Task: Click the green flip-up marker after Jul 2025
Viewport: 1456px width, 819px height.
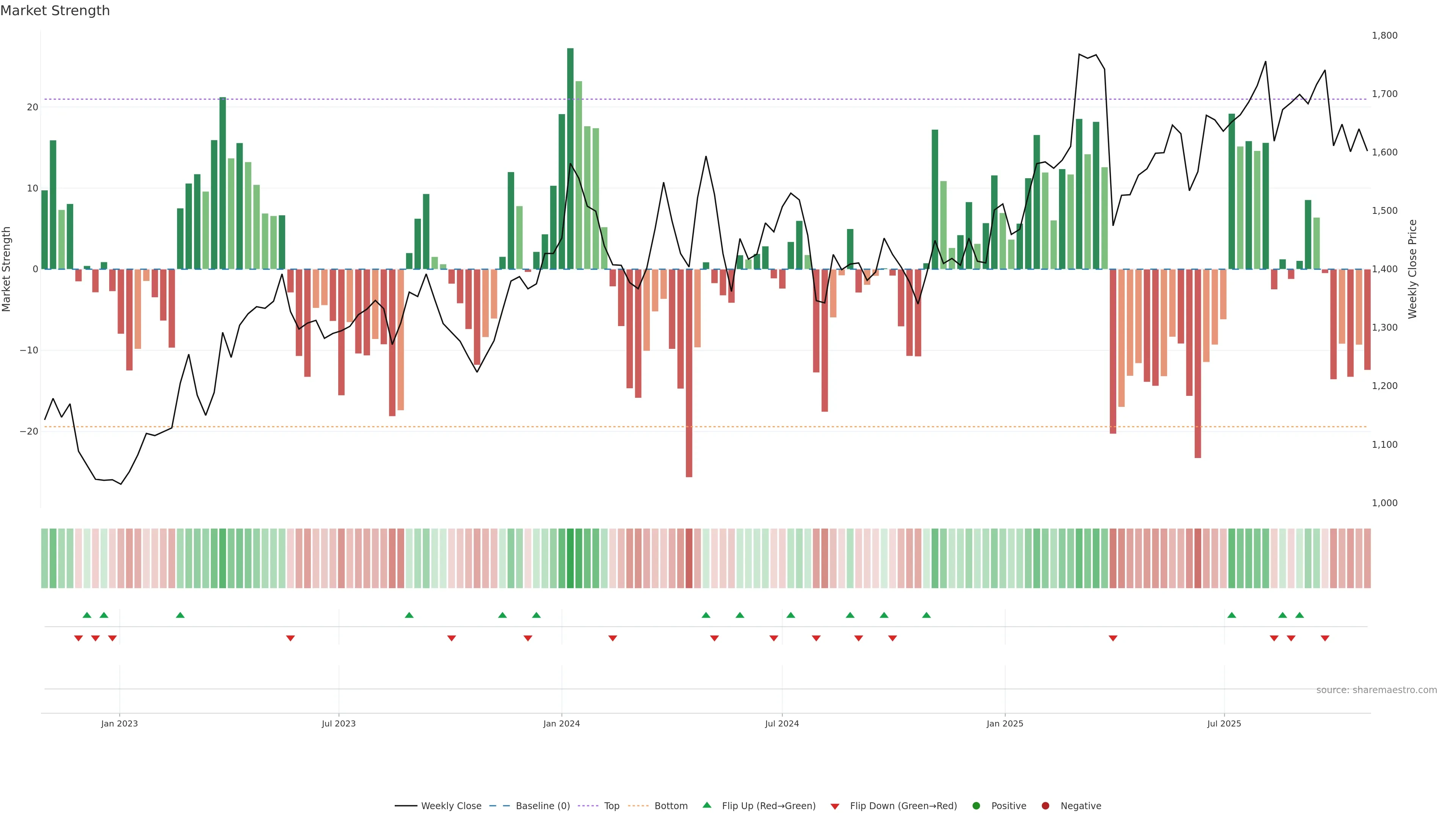Action: point(1232,615)
